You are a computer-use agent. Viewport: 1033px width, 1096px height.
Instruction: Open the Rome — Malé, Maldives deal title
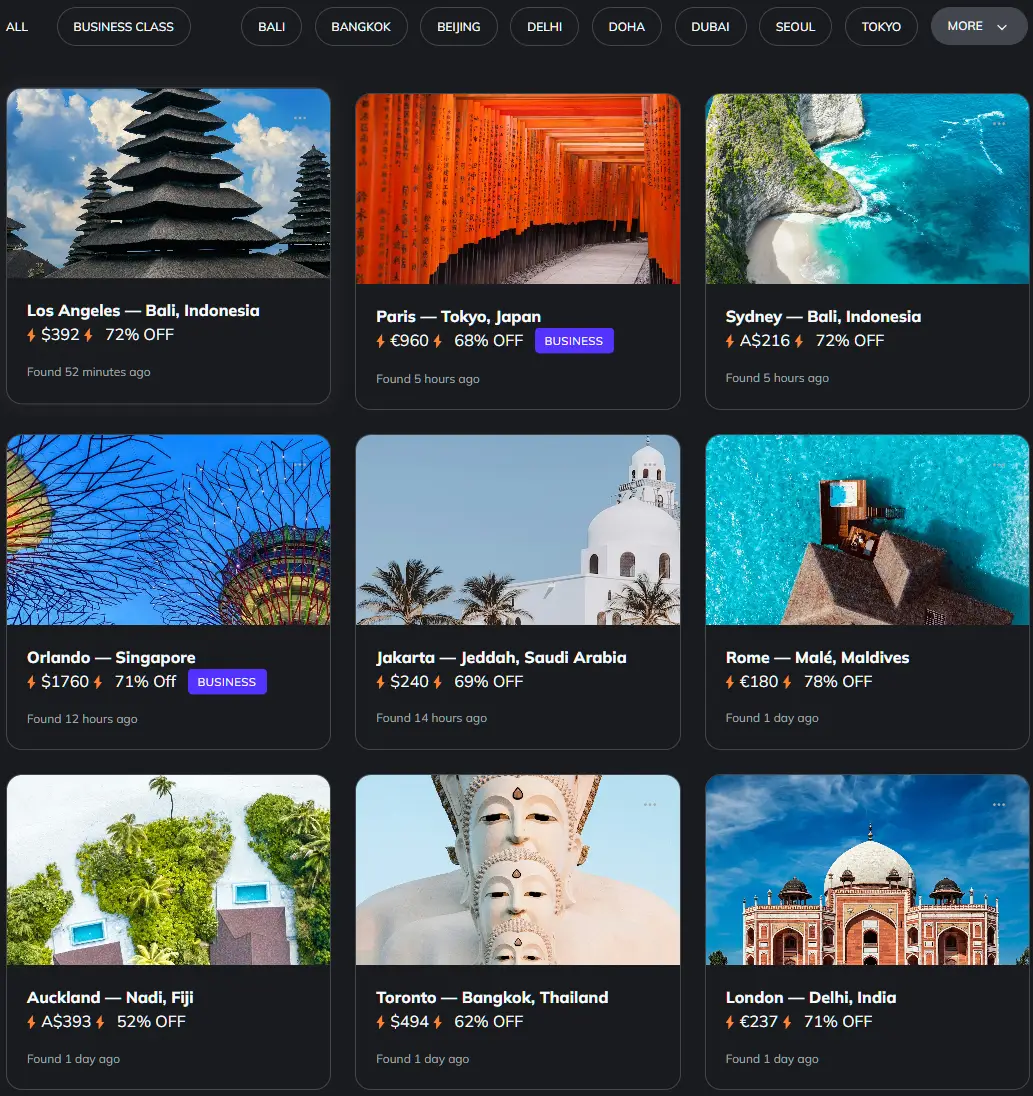pos(817,657)
